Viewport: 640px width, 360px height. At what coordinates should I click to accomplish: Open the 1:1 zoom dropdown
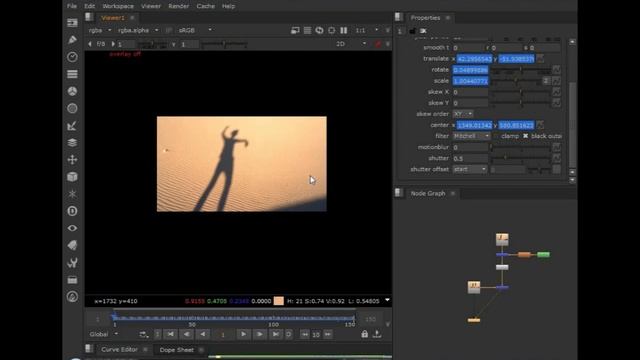pos(367,30)
